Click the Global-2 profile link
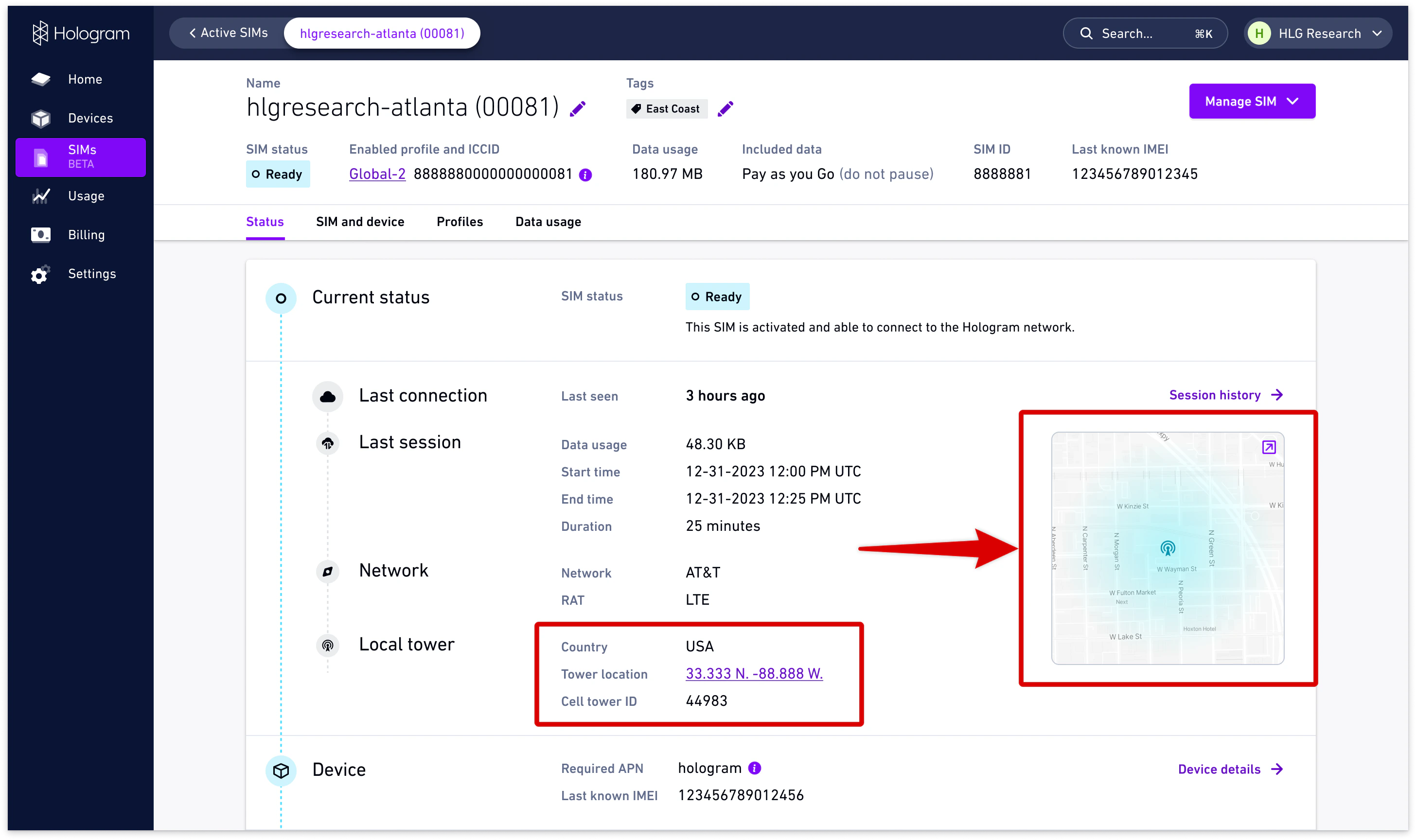 377,175
